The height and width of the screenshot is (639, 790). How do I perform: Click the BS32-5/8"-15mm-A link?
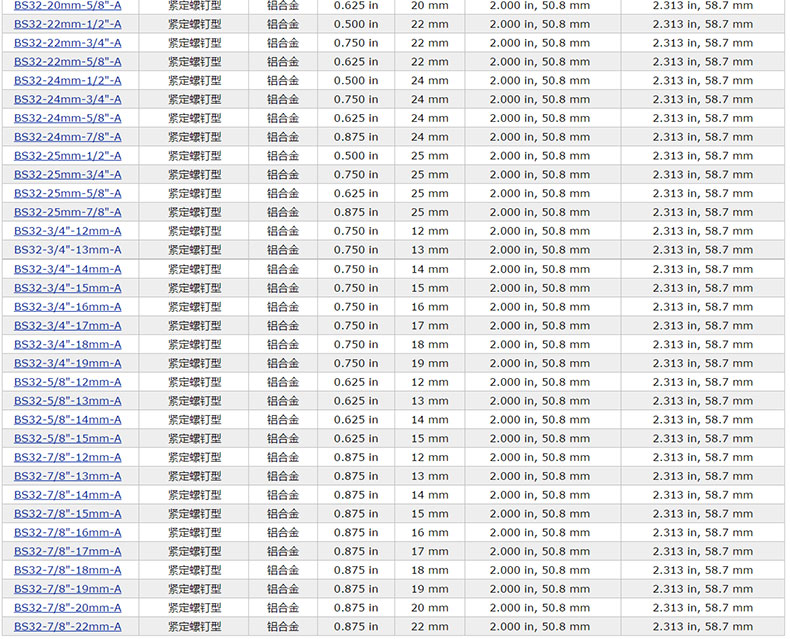coord(68,438)
